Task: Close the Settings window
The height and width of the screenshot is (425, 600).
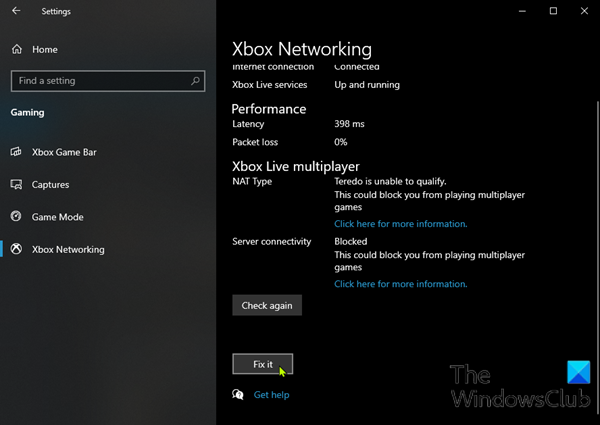Action: (584, 11)
